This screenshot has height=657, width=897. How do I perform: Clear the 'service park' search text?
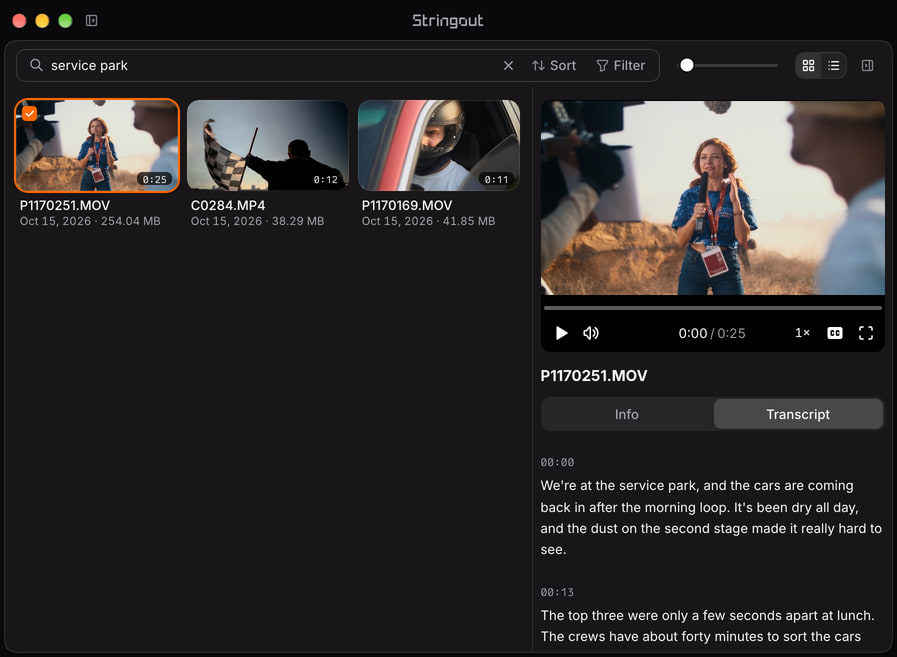508,66
